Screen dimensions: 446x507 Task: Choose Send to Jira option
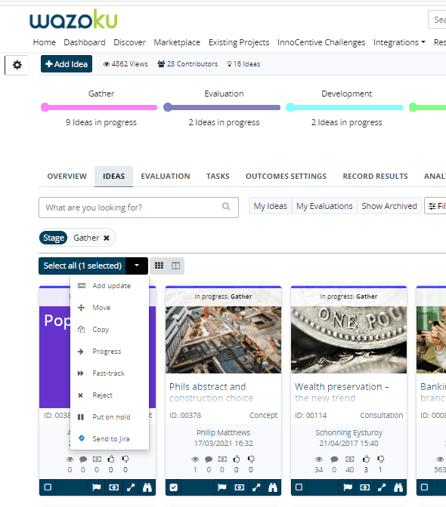(110, 439)
